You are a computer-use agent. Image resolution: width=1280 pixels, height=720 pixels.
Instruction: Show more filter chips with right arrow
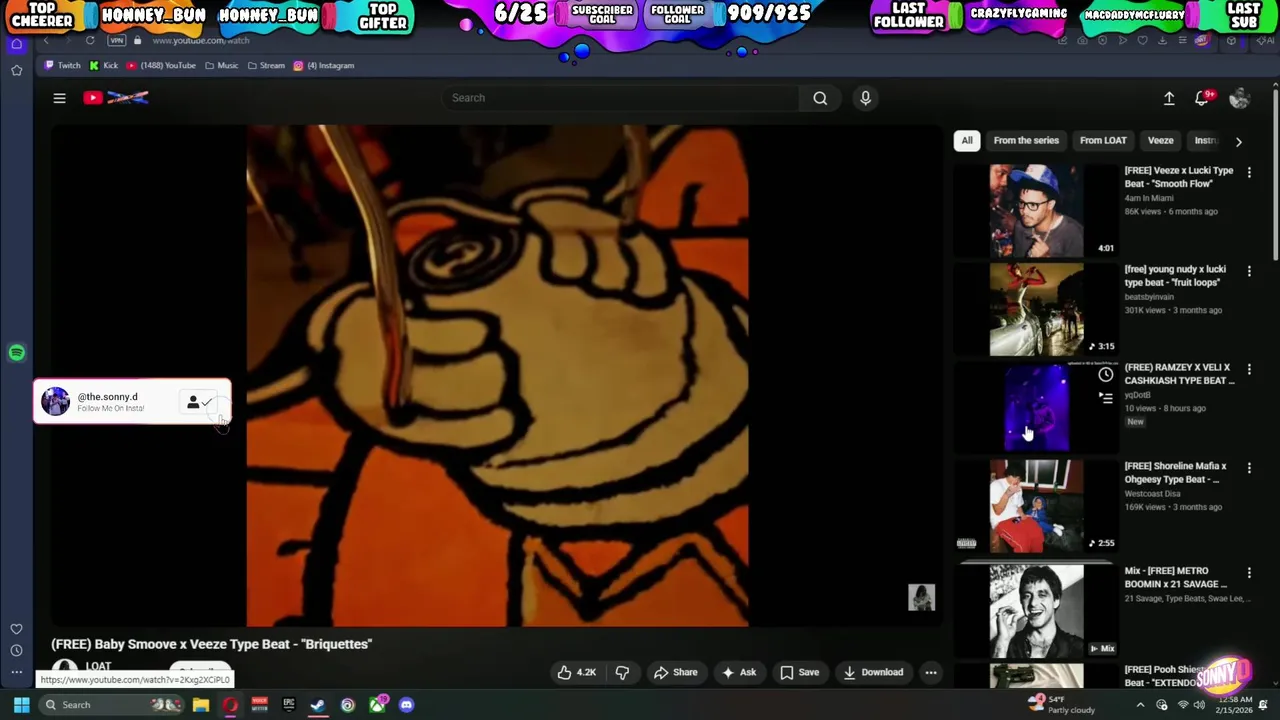1238,141
